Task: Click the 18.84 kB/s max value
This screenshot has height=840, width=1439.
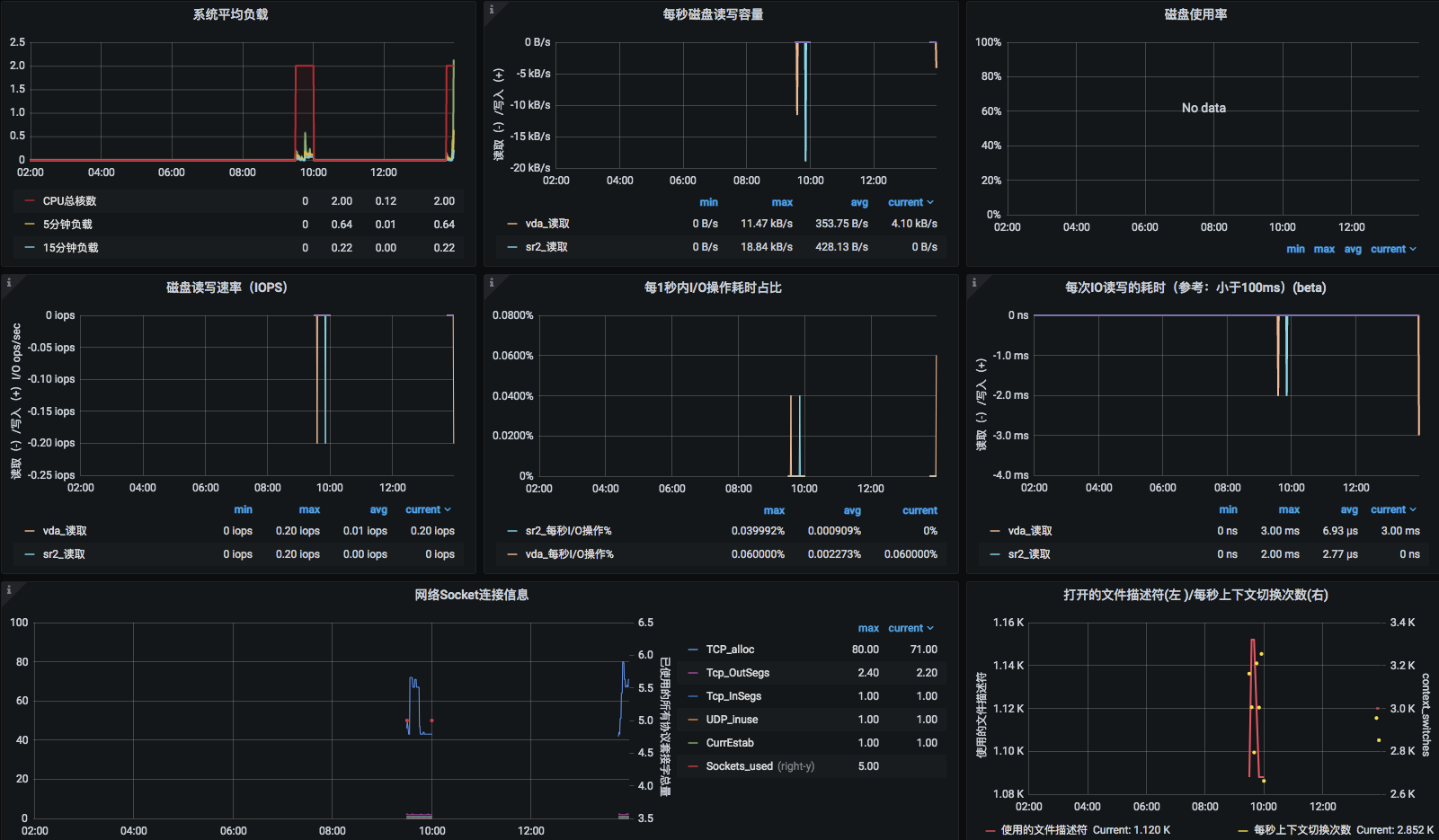Action: tap(767, 247)
